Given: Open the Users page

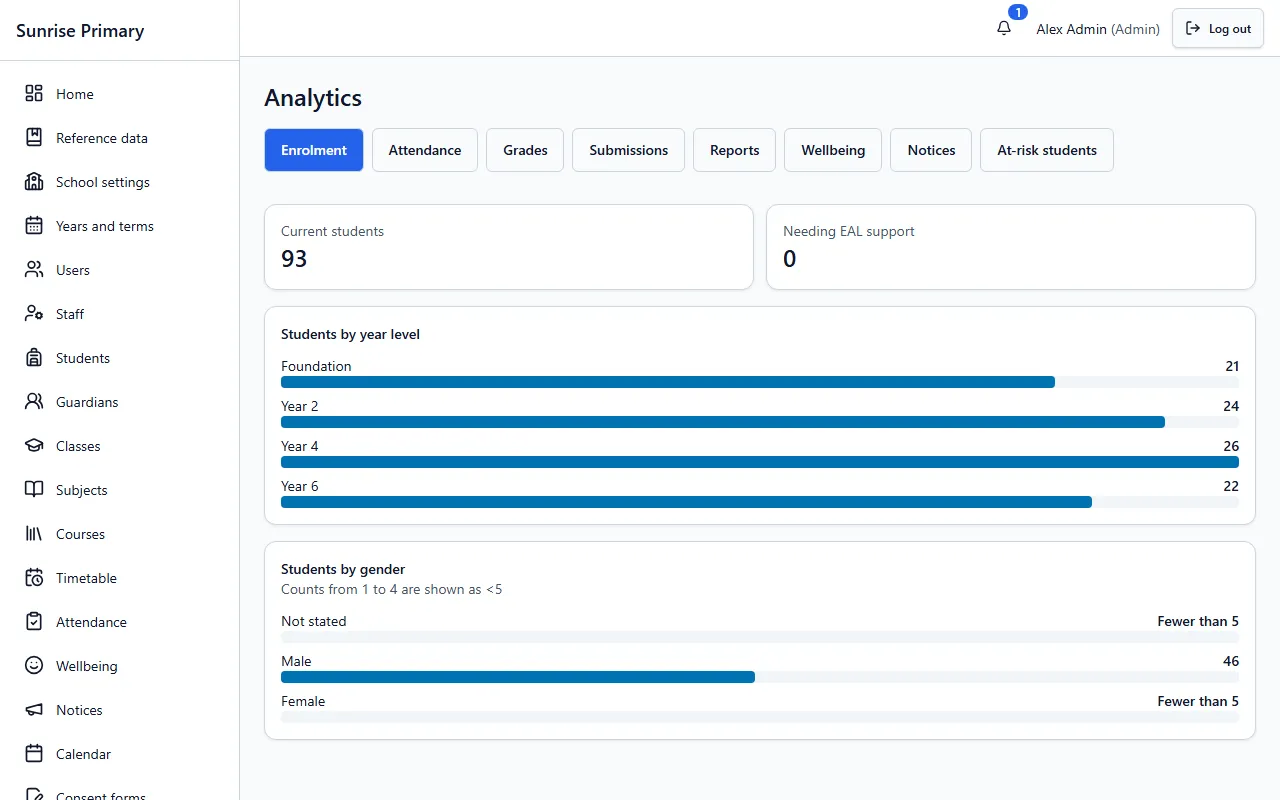Looking at the screenshot, I should point(120,269).
